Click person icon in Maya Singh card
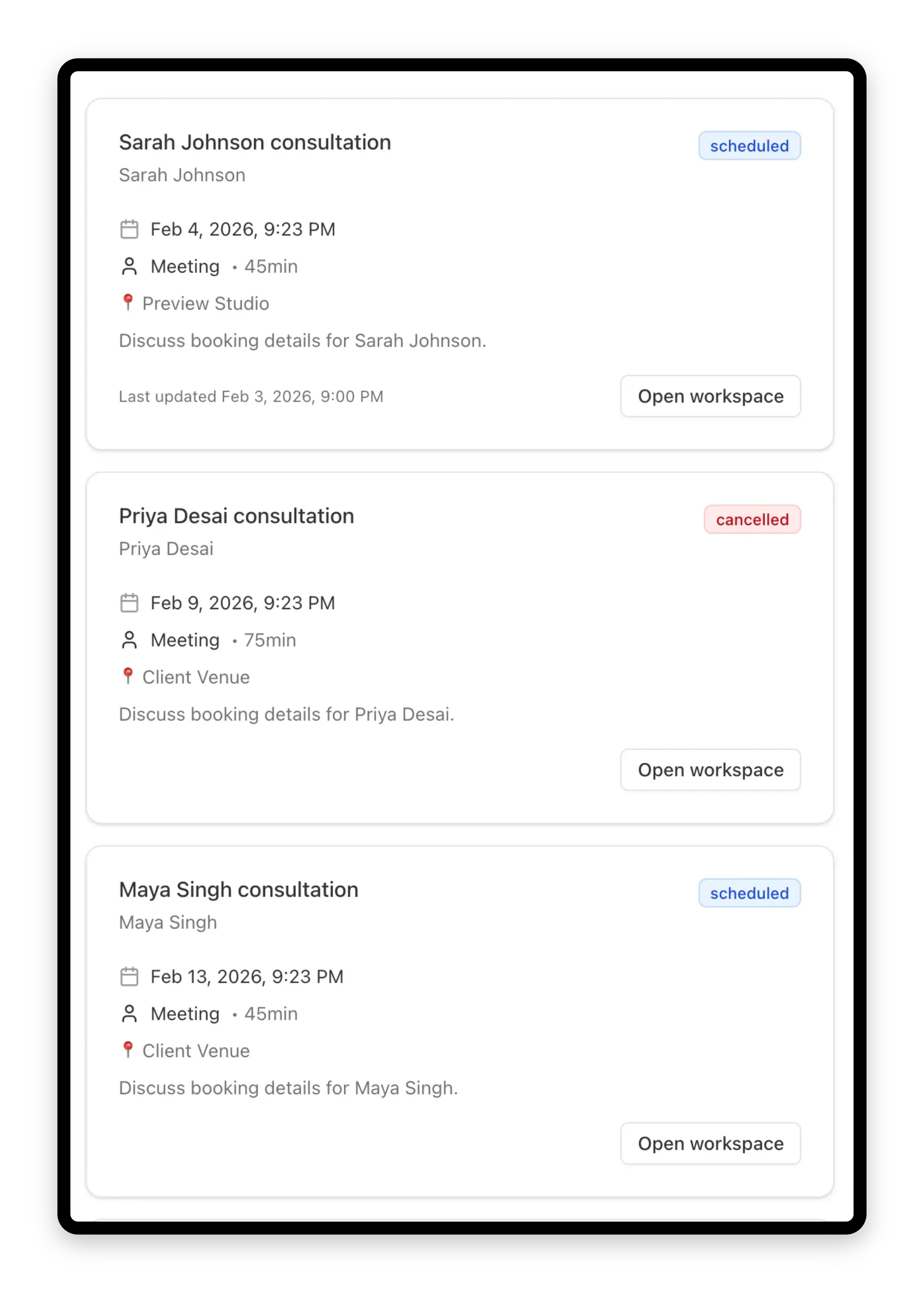924x1294 pixels. [129, 1014]
